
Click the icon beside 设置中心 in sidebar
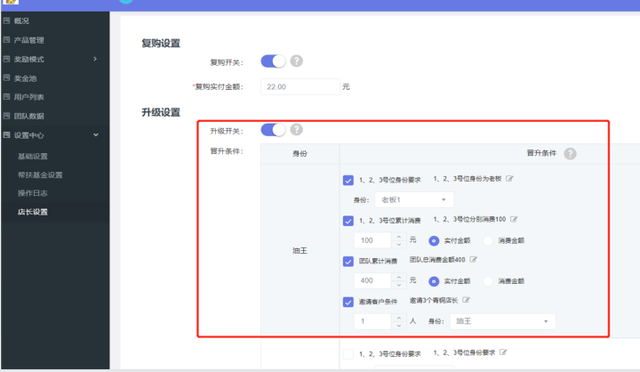[x=7, y=135]
